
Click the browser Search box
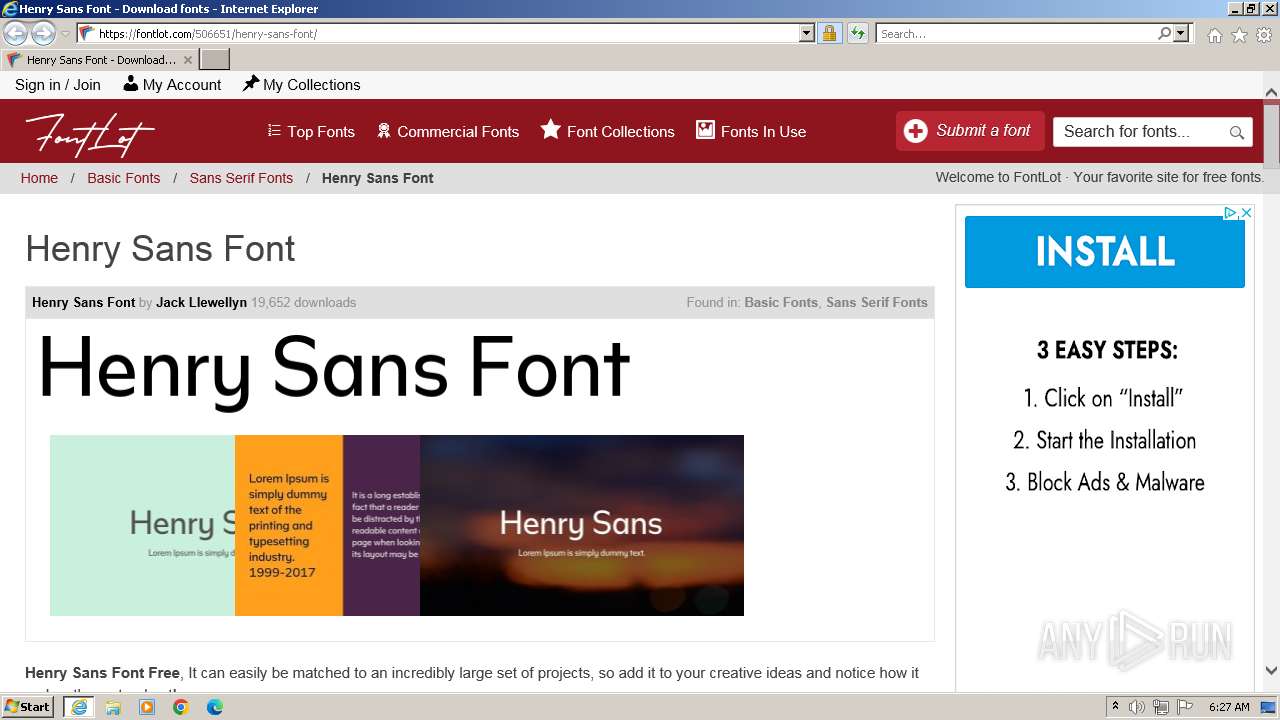[1017, 33]
